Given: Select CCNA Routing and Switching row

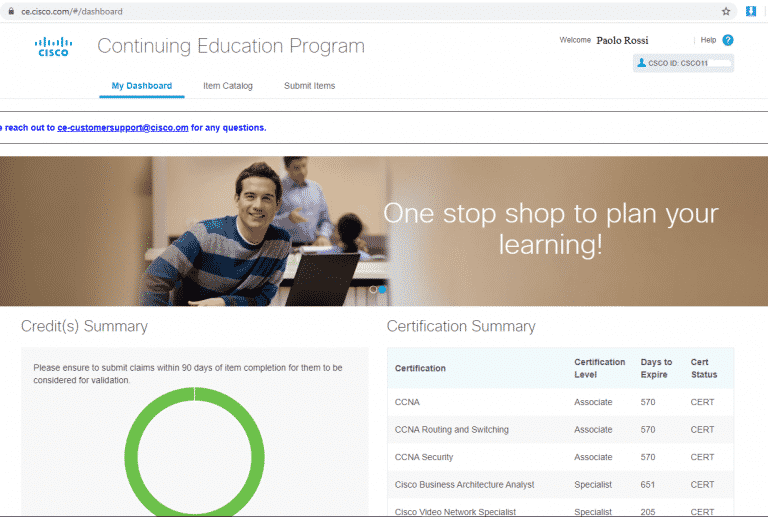Looking at the screenshot, I should 560,429.
